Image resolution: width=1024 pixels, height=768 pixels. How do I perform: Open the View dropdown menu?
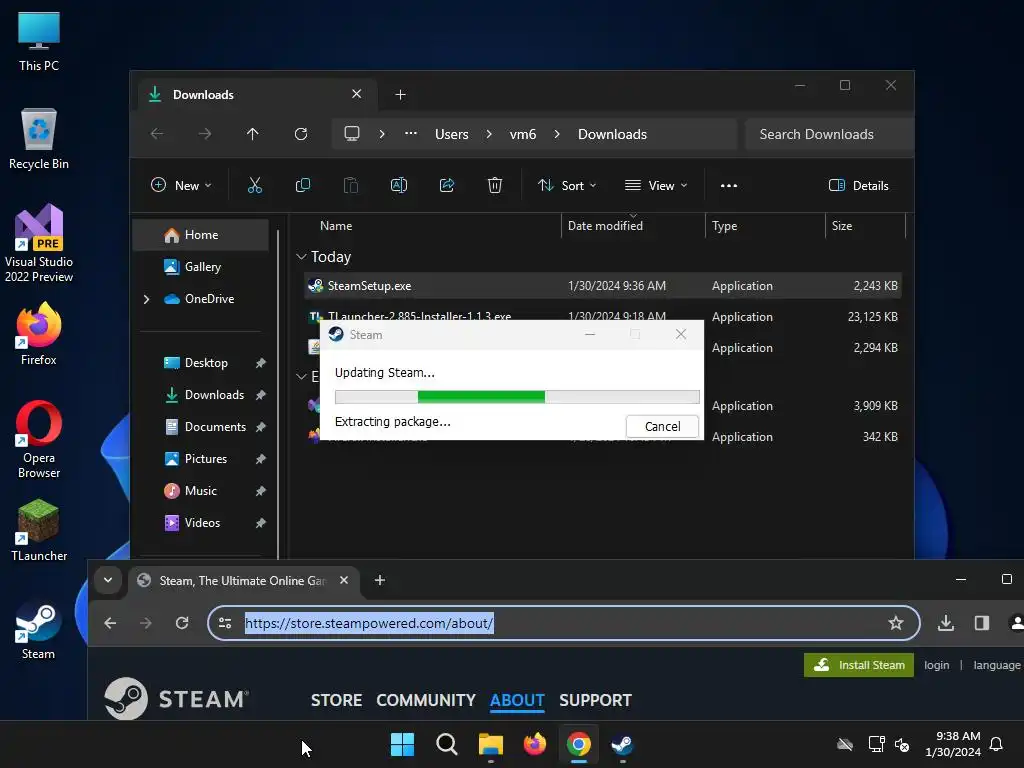tap(656, 185)
